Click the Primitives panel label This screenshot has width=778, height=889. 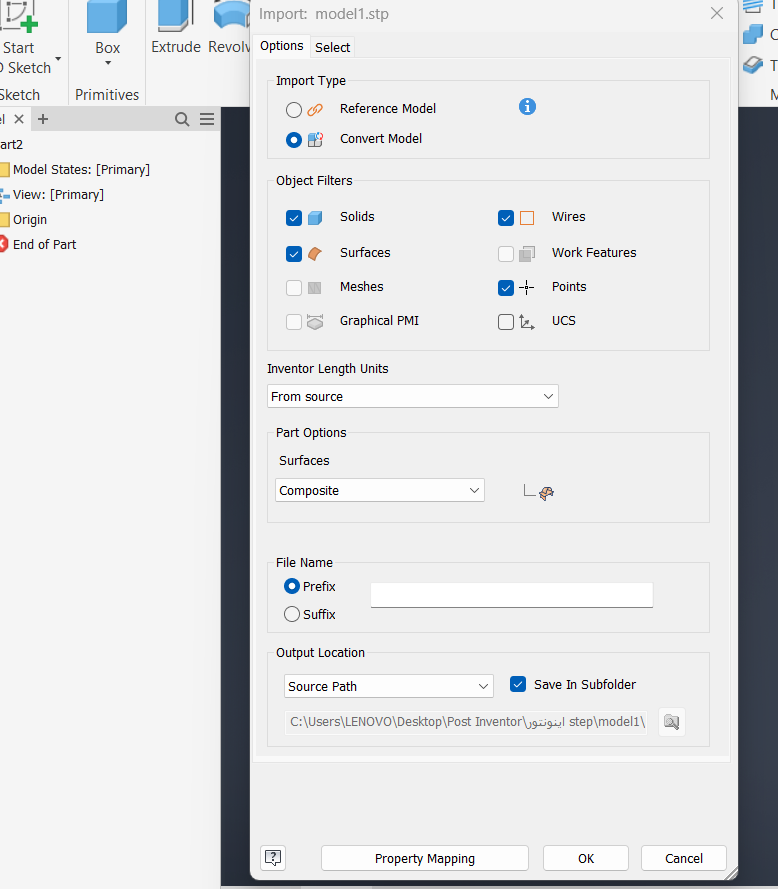click(107, 95)
